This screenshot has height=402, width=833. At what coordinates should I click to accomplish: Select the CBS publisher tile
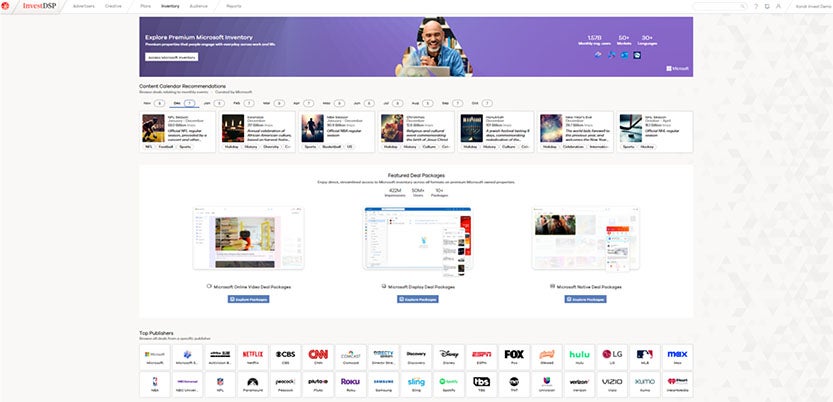pyautogui.click(x=285, y=357)
